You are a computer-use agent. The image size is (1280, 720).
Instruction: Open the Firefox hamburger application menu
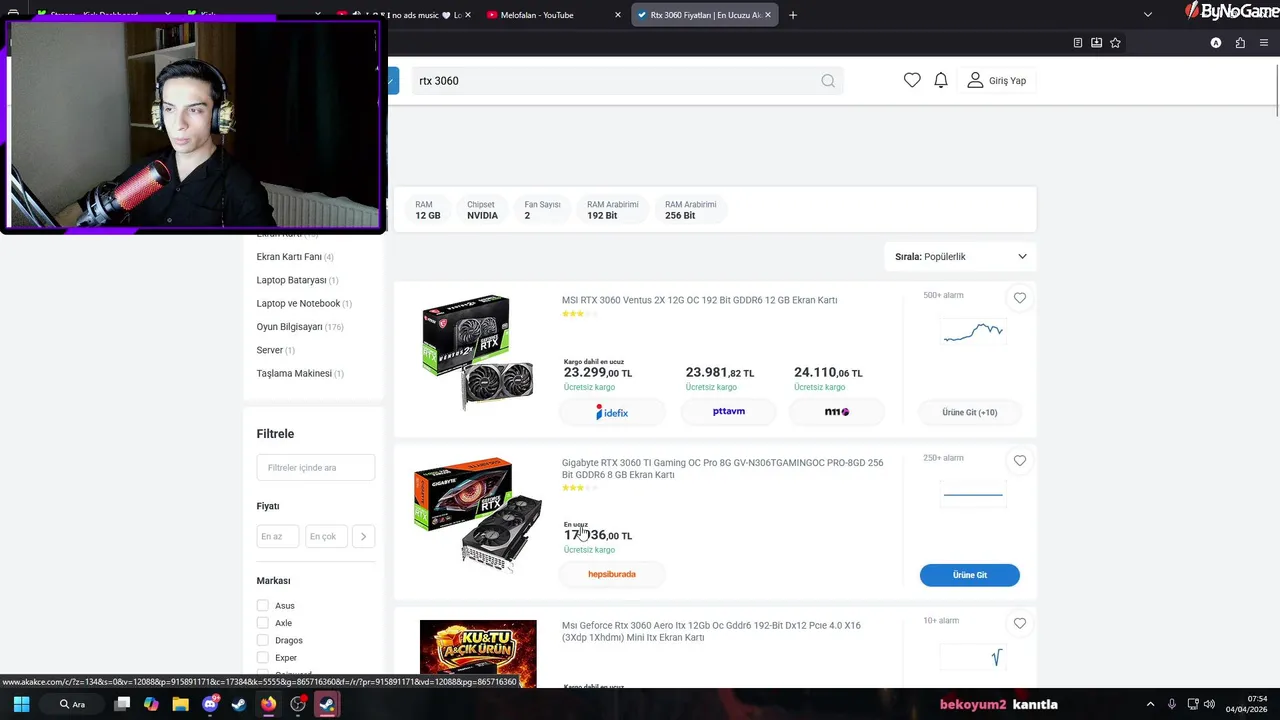tap(1264, 43)
